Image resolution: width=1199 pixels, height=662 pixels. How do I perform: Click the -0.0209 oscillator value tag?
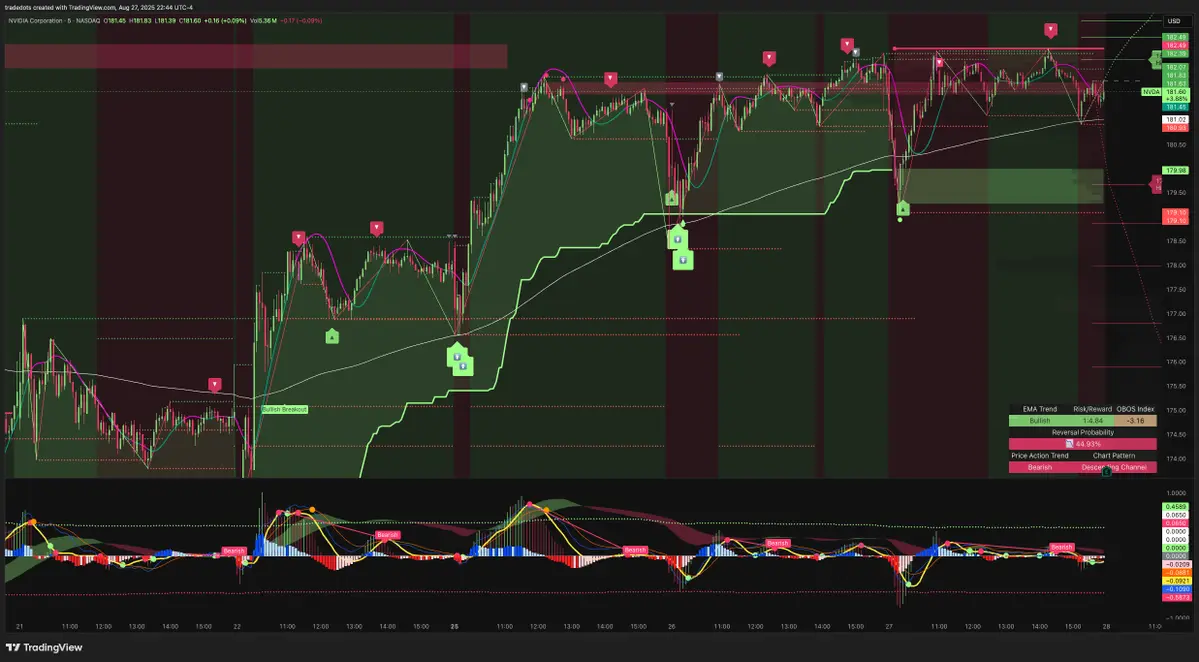(1176, 564)
